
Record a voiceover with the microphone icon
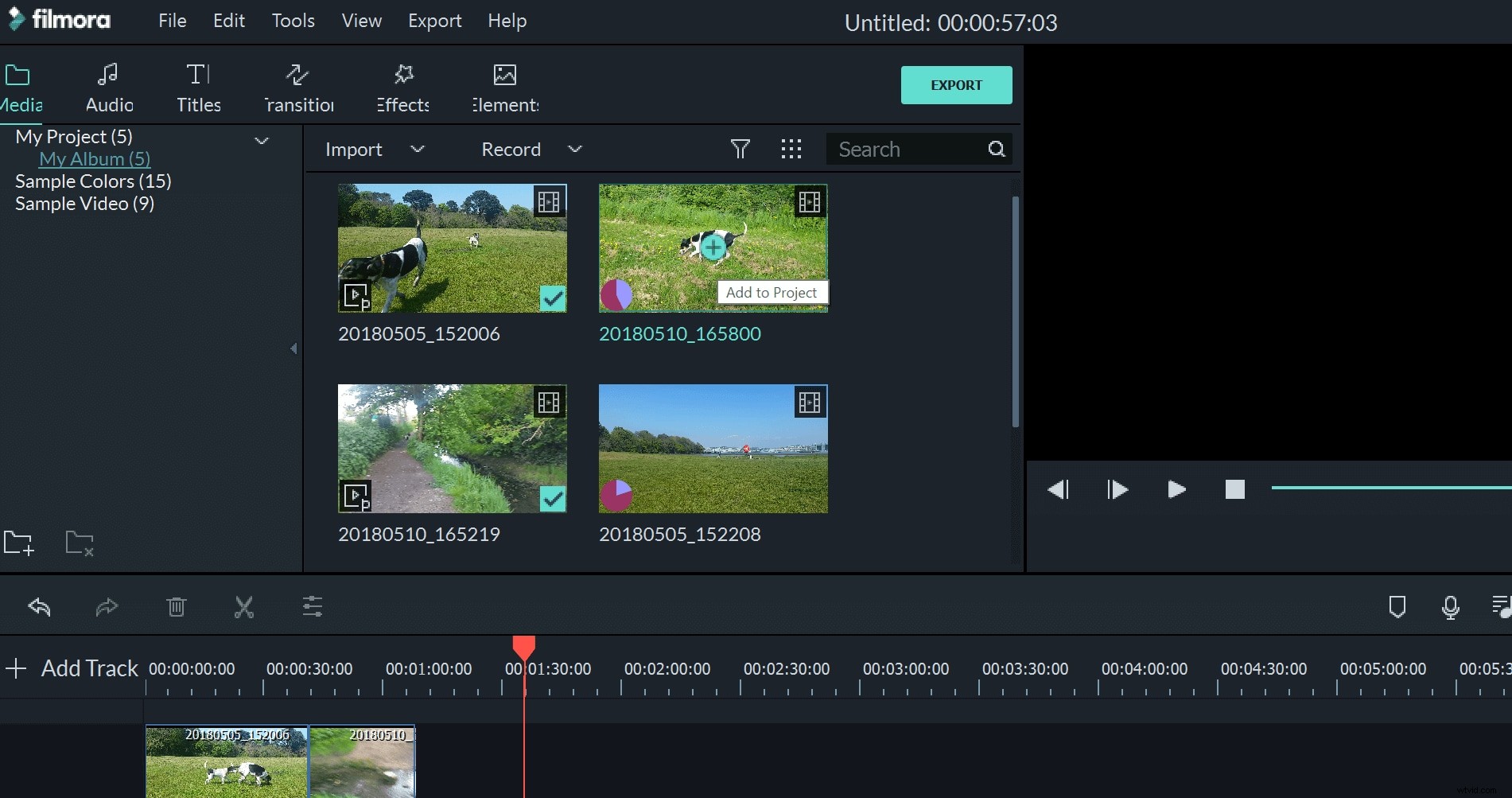pyautogui.click(x=1450, y=606)
